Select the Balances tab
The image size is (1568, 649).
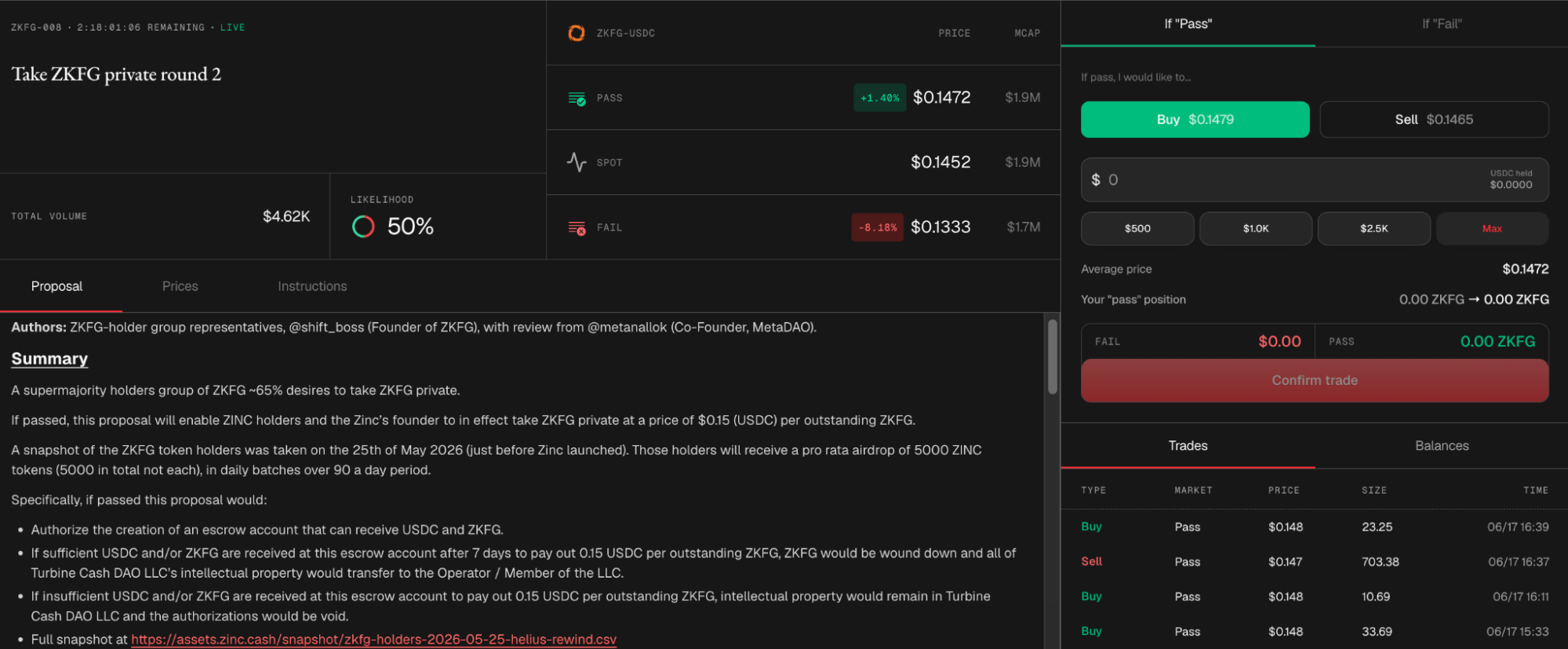(x=1442, y=445)
